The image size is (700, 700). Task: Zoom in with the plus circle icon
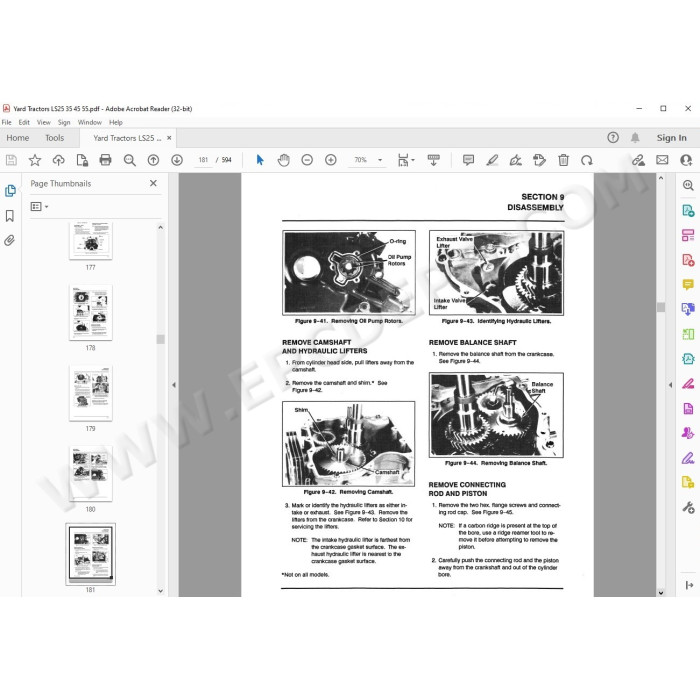tap(331, 160)
